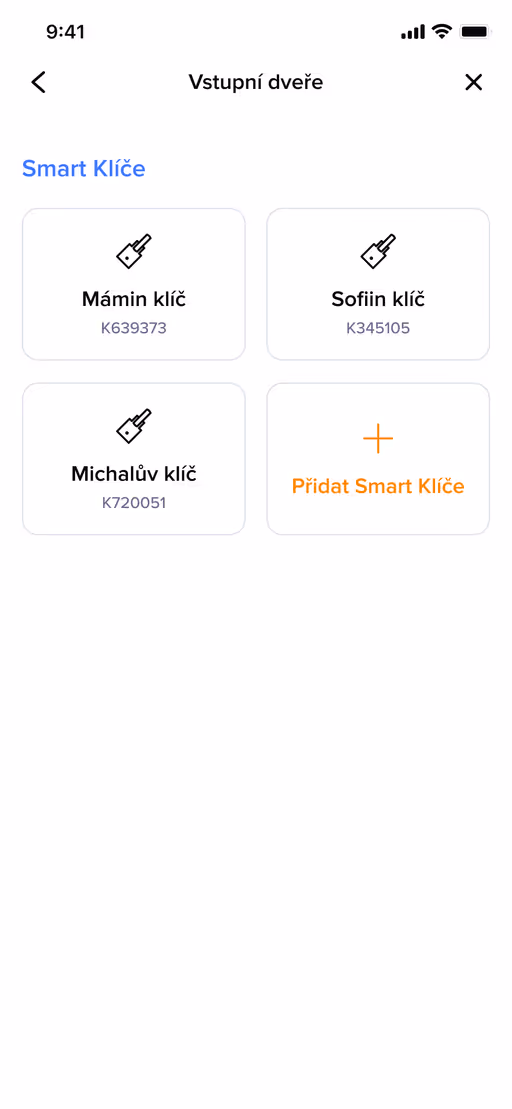The image size is (512, 1109).
Task: Open the Sofiin klíč card
Action: click(378, 284)
